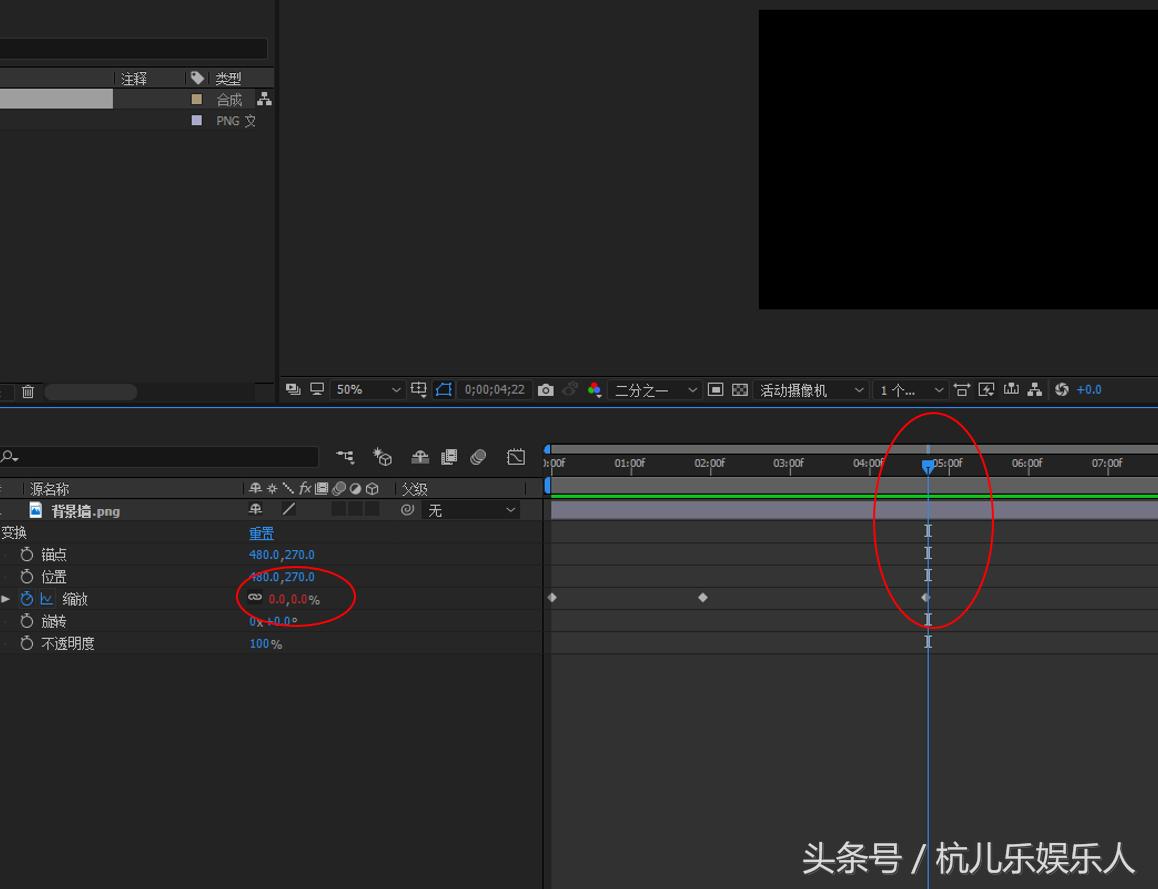The image size is (1158, 889).
Task: Take a snapshot of the composition
Action: [x=546, y=389]
